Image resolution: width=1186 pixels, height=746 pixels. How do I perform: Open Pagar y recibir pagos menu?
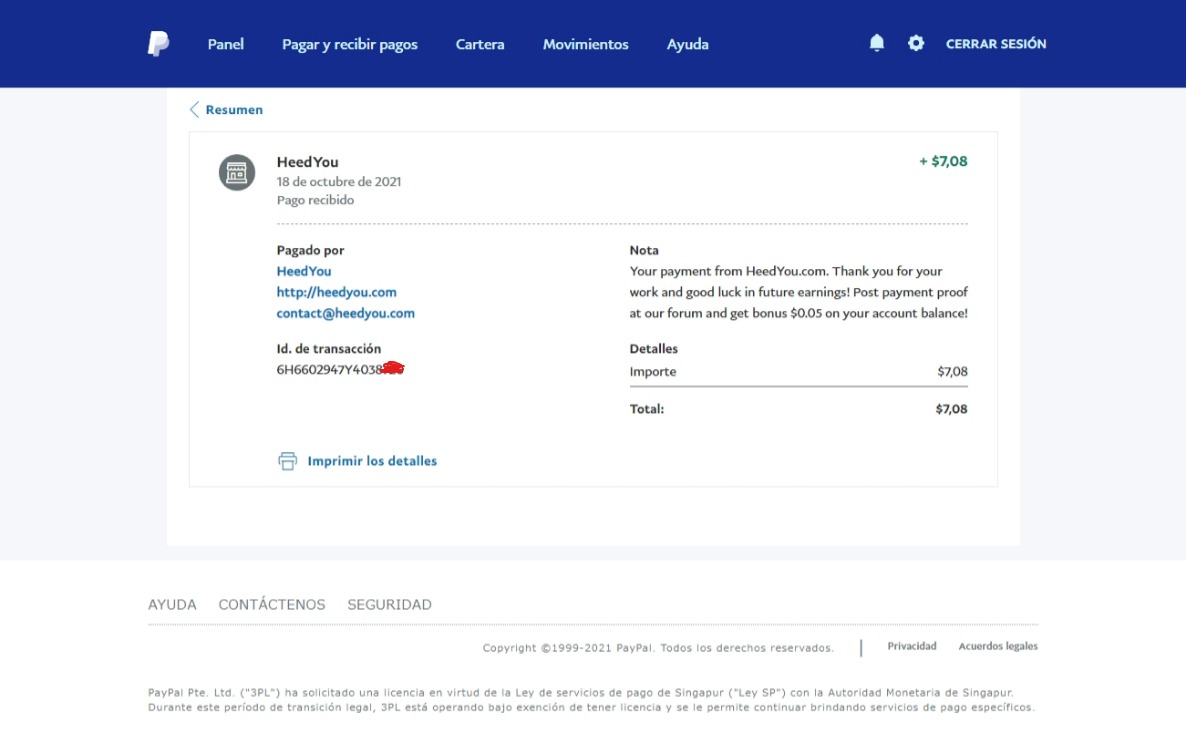[349, 44]
